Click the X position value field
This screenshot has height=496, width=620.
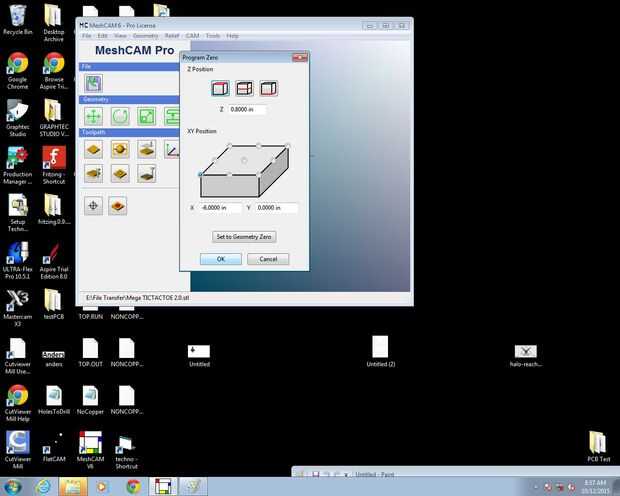click(x=220, y=208)
